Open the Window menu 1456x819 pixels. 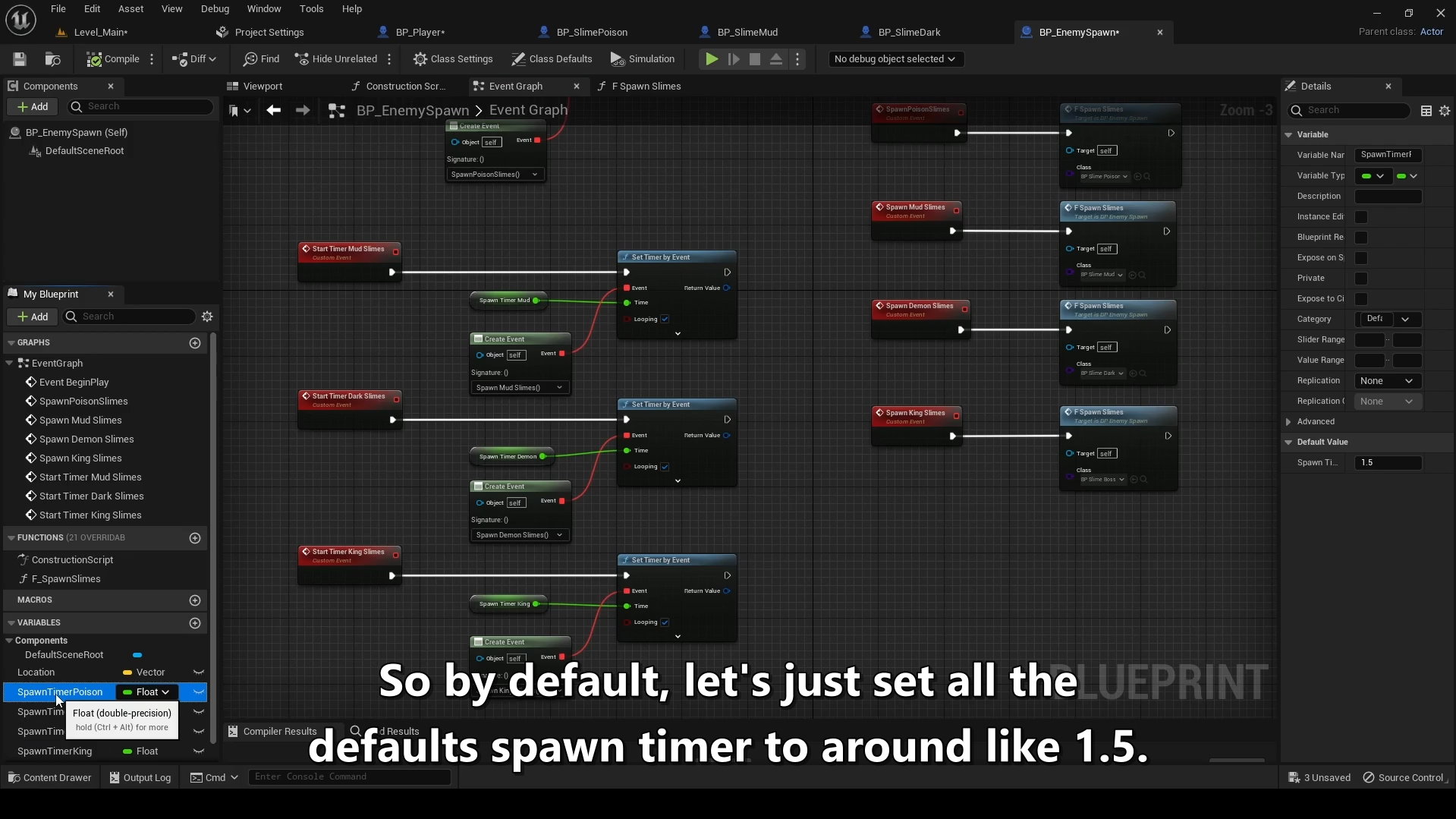click(x=264, y=8)
